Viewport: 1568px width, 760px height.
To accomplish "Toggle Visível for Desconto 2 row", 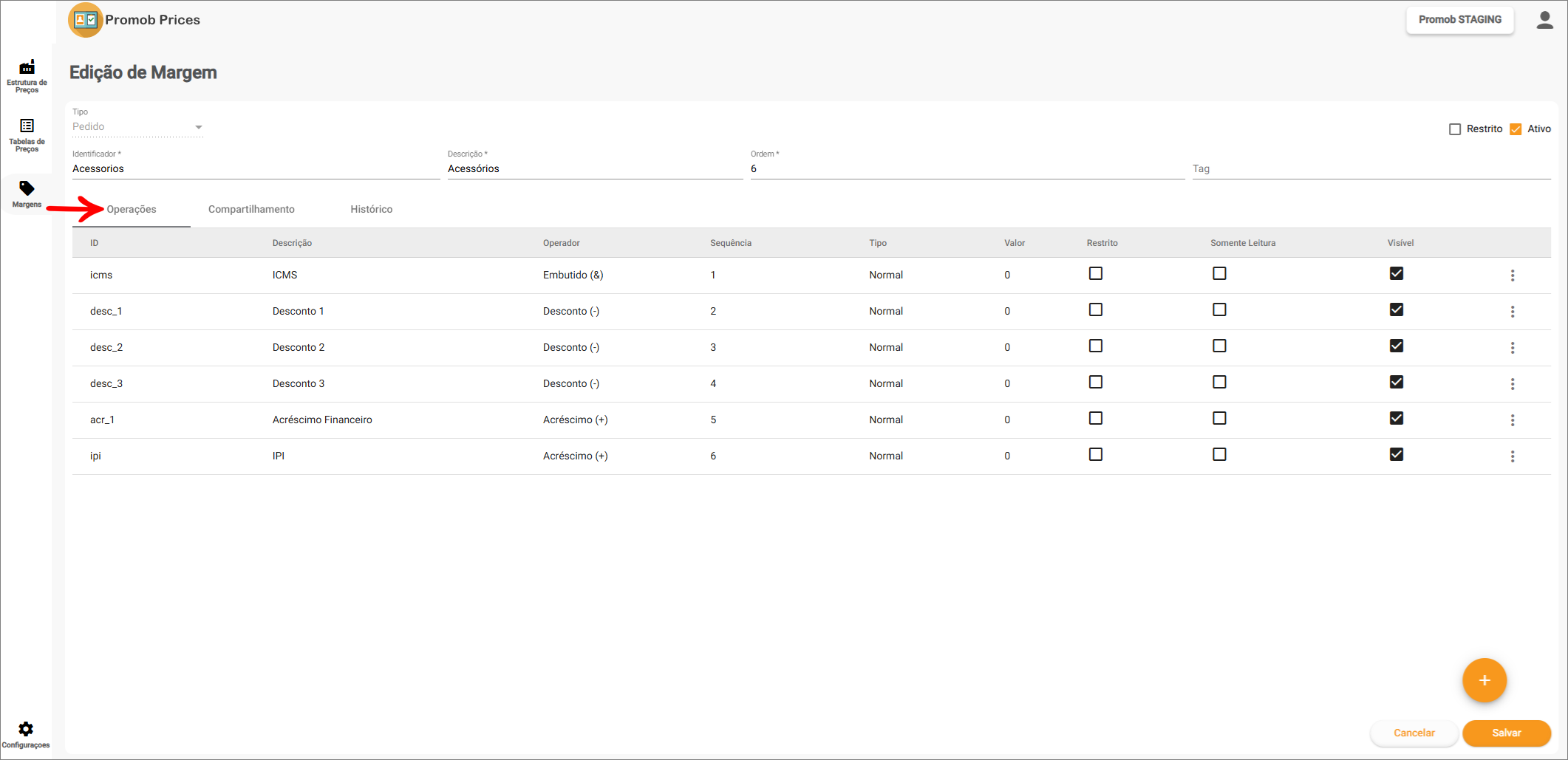I will point(1396,346).
